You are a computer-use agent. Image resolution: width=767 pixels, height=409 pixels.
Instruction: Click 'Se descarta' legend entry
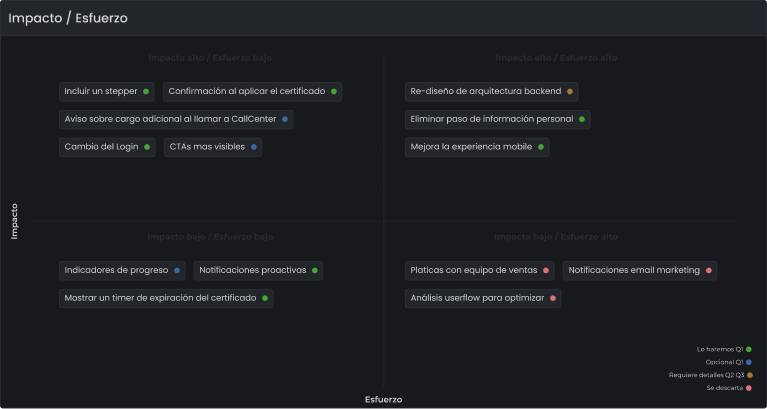[x=729, y=388]
